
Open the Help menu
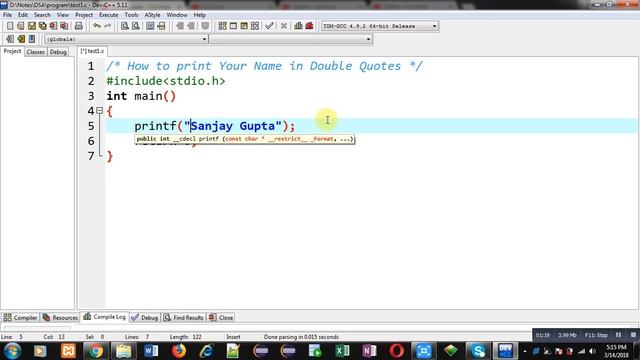coord(200,15)
